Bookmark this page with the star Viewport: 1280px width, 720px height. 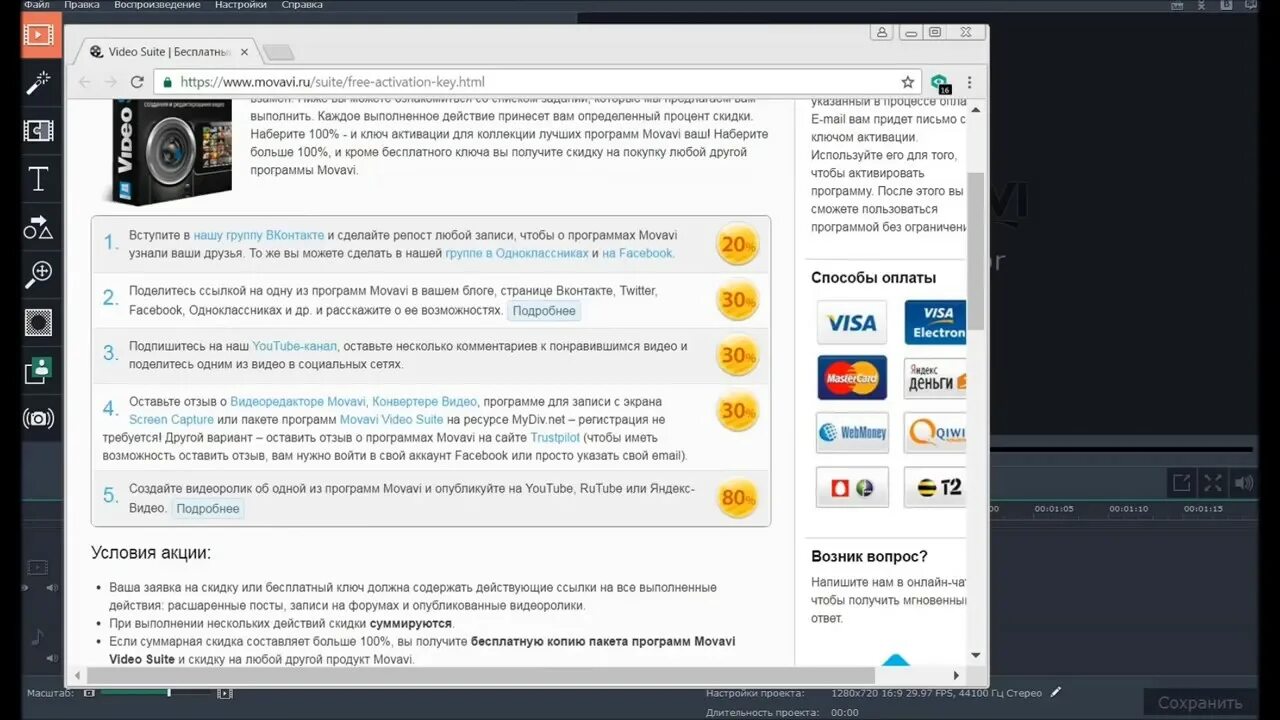click(907, 82)
